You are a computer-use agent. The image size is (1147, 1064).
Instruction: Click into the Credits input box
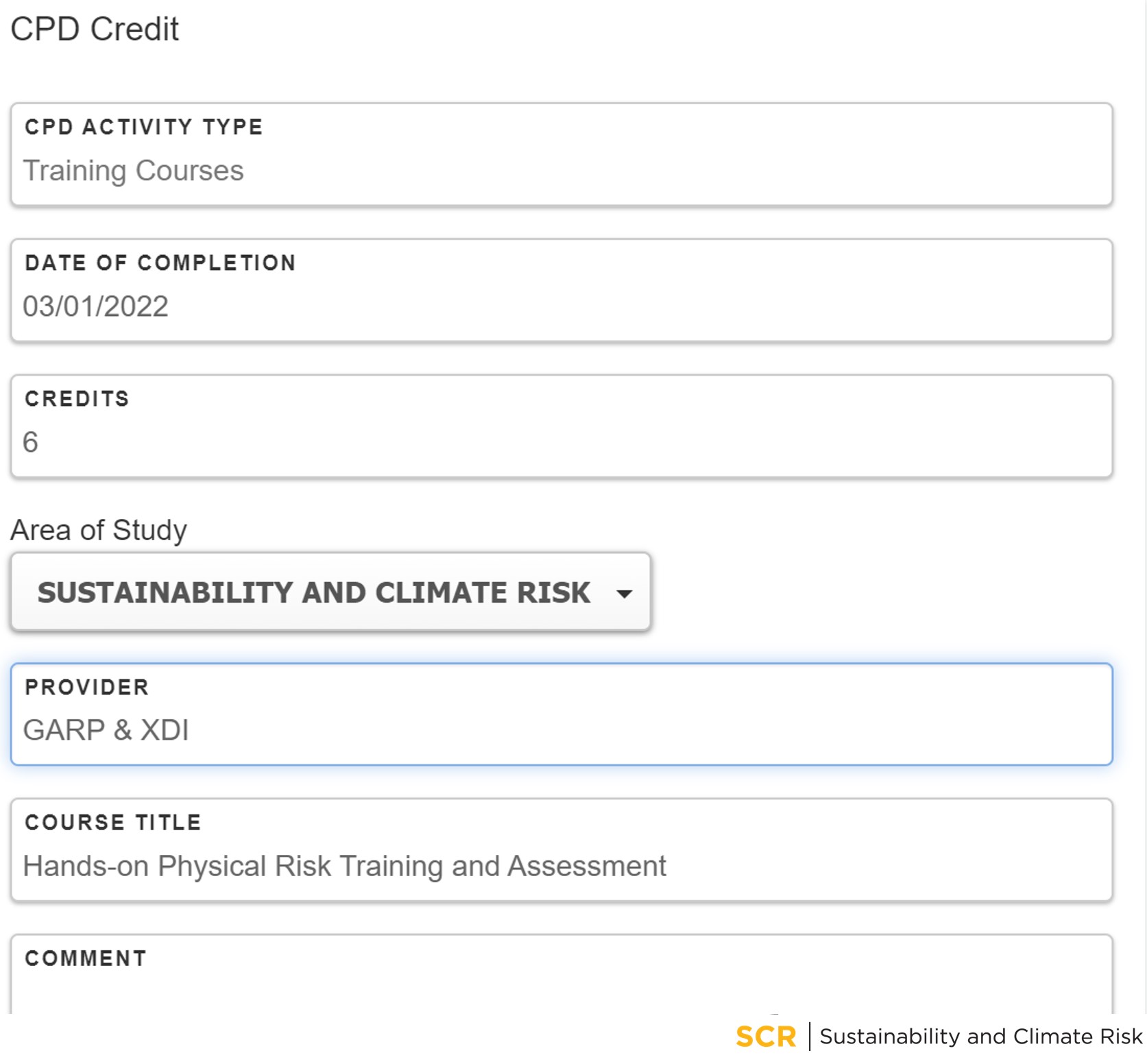pyautogui.click(x=562, y=426)
